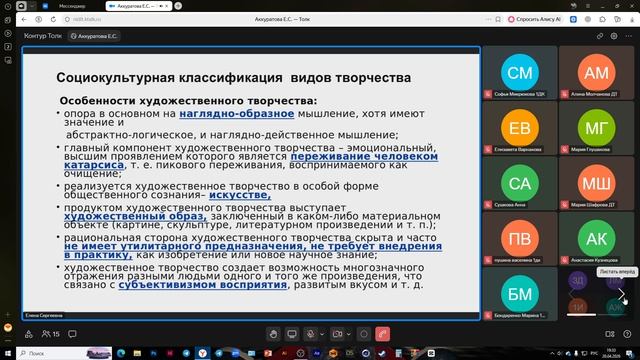Click the taskbar Поиск search box
The width and height of the screenshot is (640, 360).
(64, 353)
